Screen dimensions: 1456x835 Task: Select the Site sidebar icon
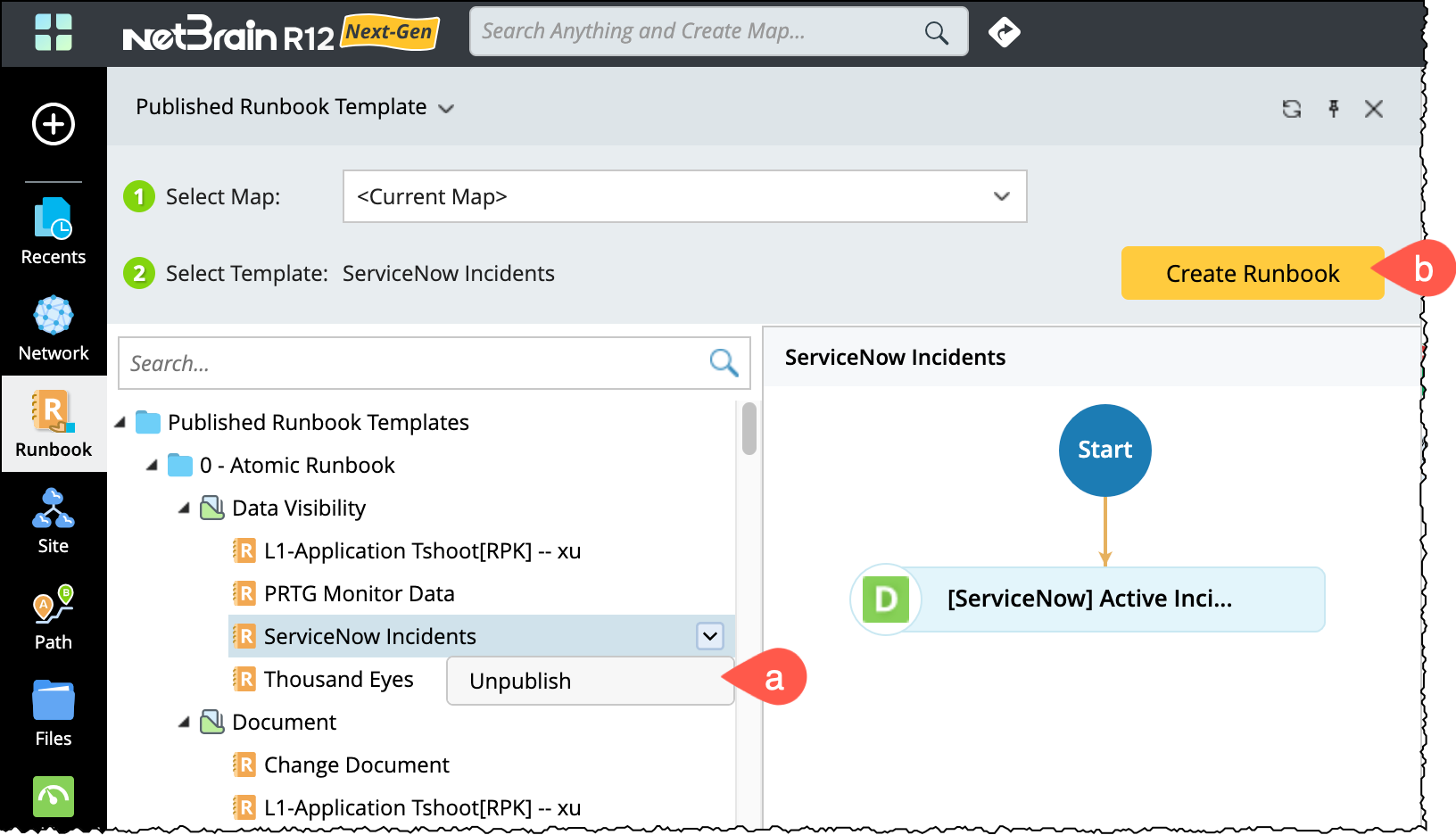[x=54, y=521]
